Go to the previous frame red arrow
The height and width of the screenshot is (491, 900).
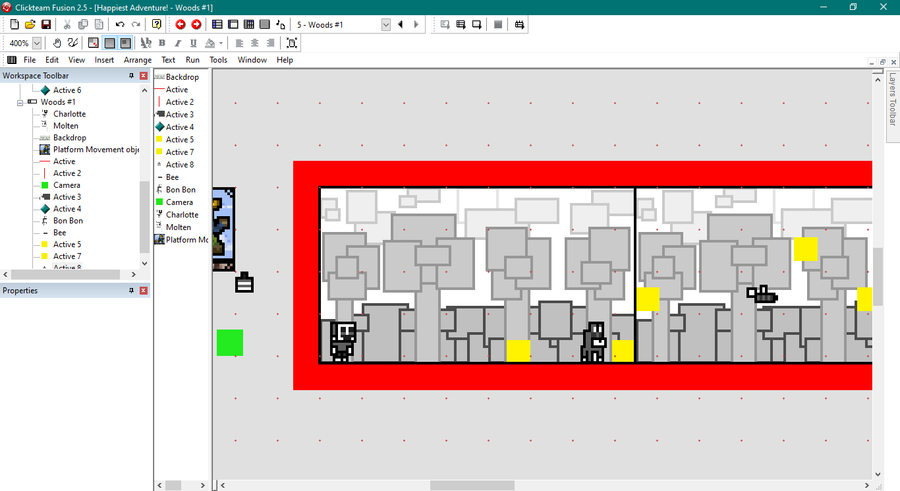point(180,25)
